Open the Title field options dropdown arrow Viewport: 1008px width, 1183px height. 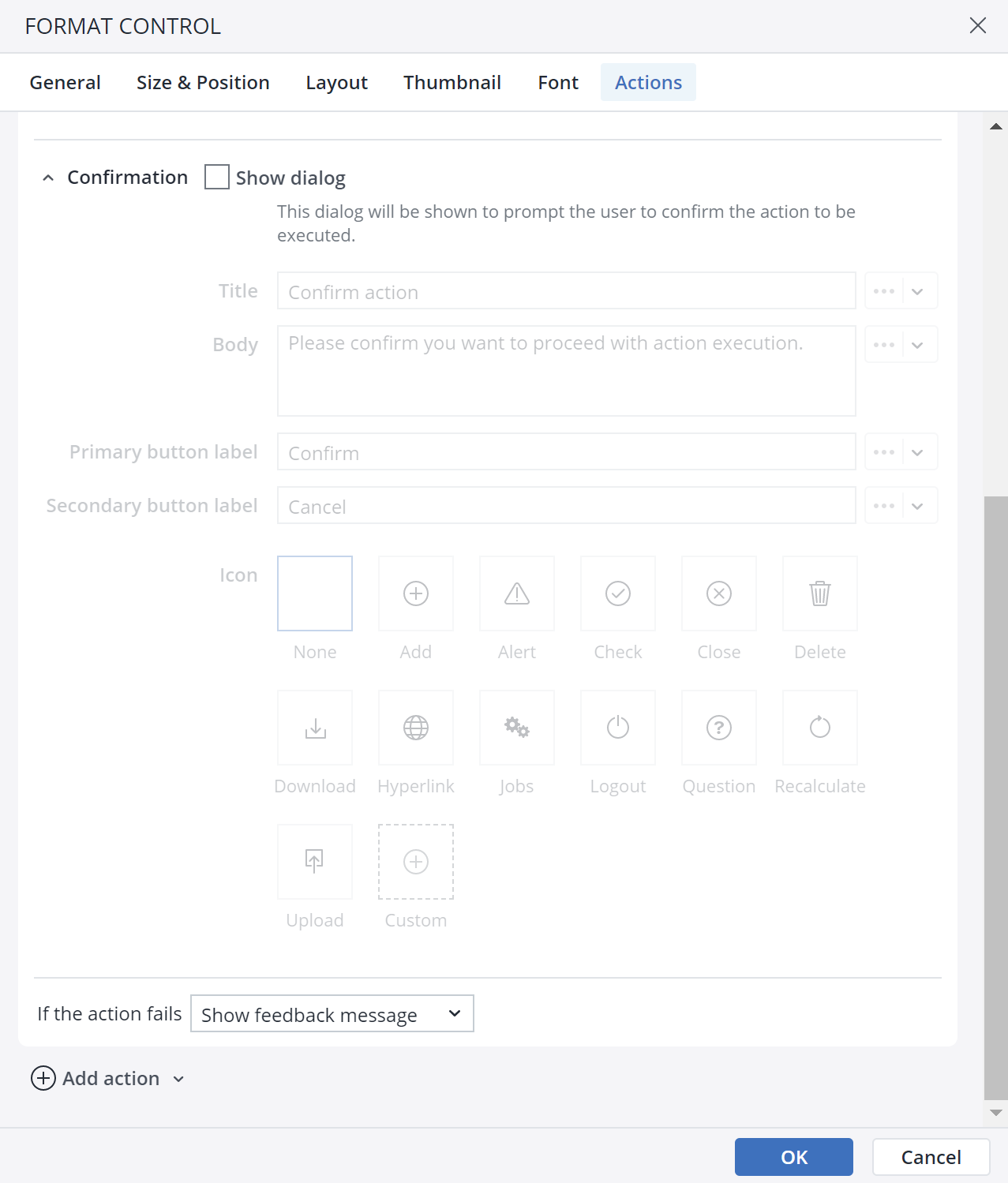pos(918,291)
